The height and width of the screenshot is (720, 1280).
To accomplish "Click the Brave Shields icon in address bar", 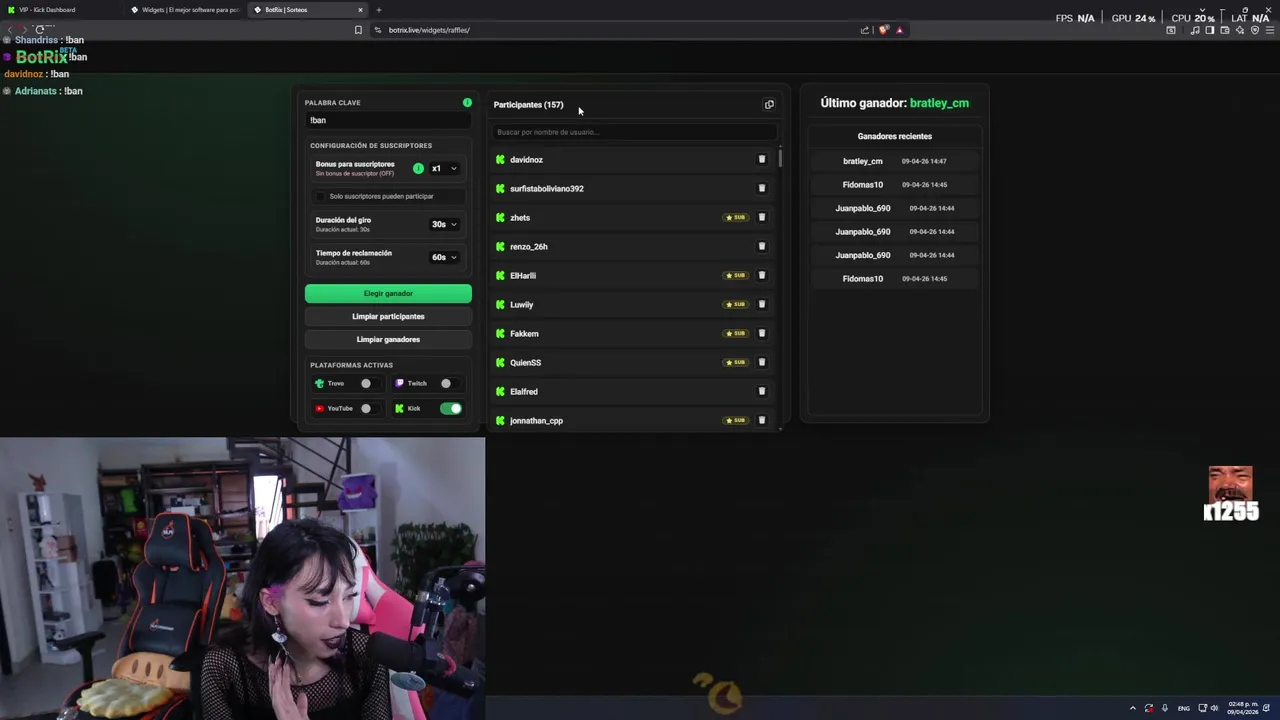I will coord(883,30).
